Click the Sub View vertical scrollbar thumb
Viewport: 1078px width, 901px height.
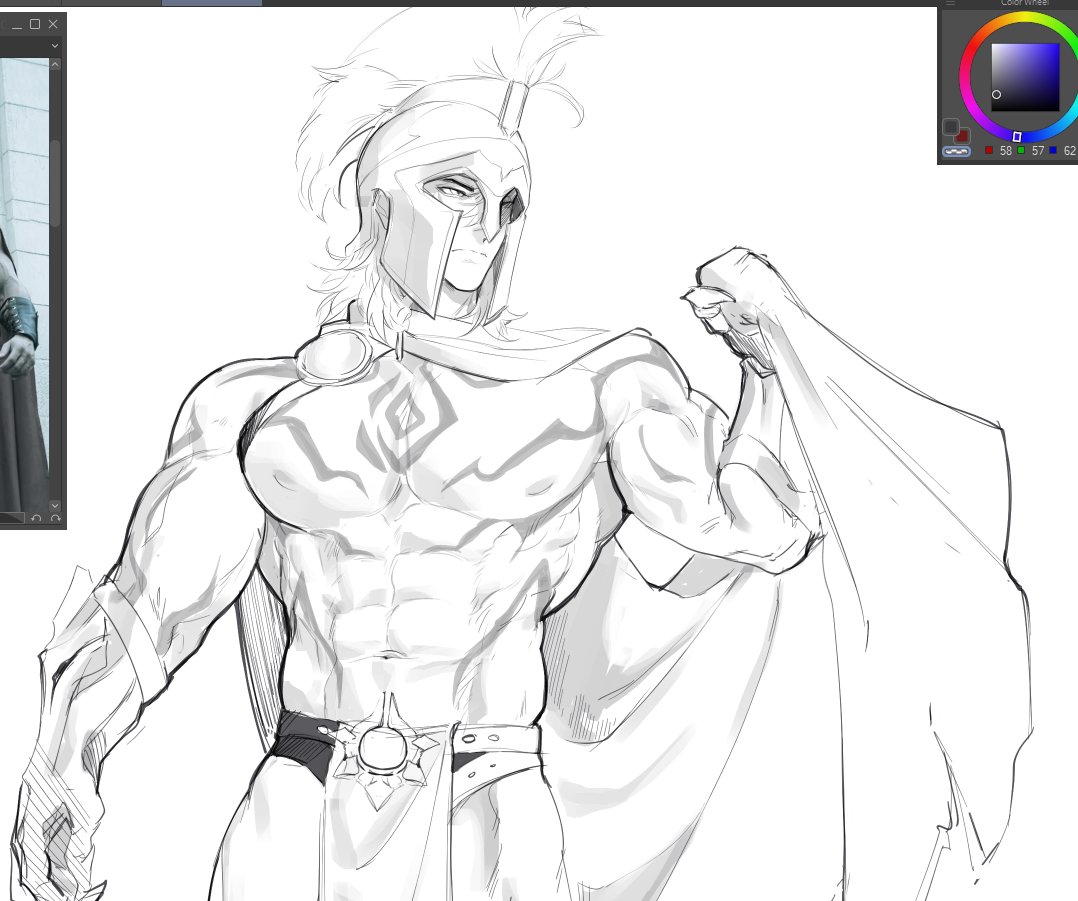(55, 183)
